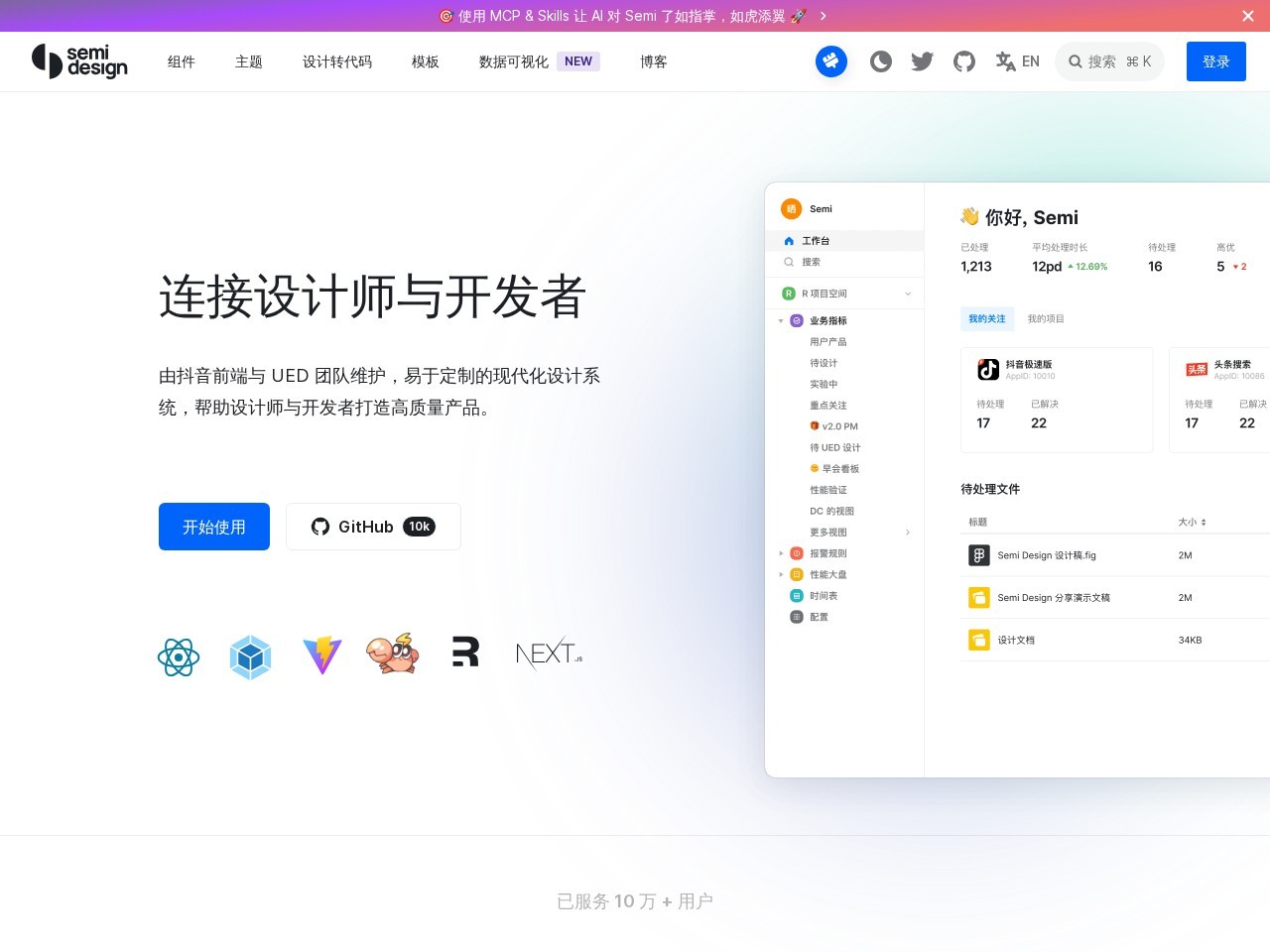Screen dimensions: 1270x952
Task: Click the 开始使用 button
Action: [x=214, y=527]
